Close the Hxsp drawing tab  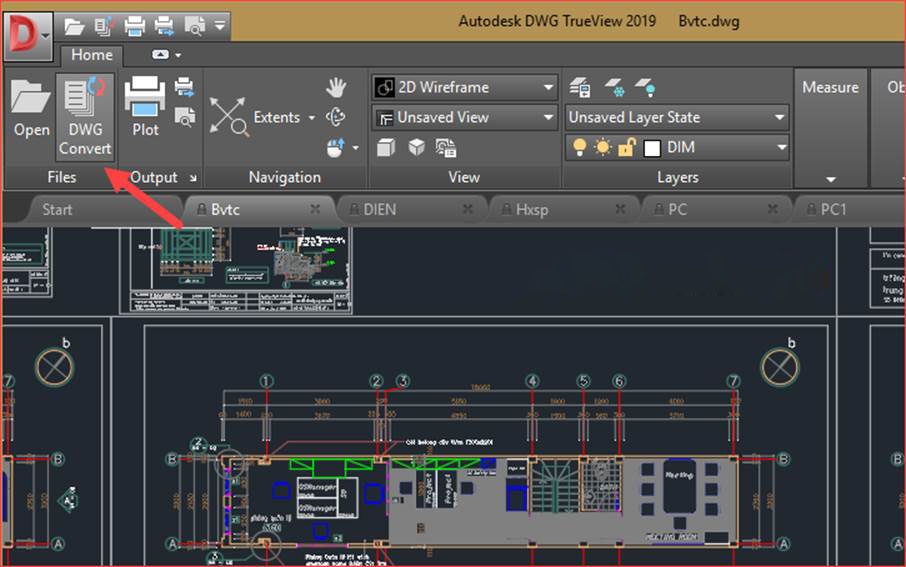620,209
